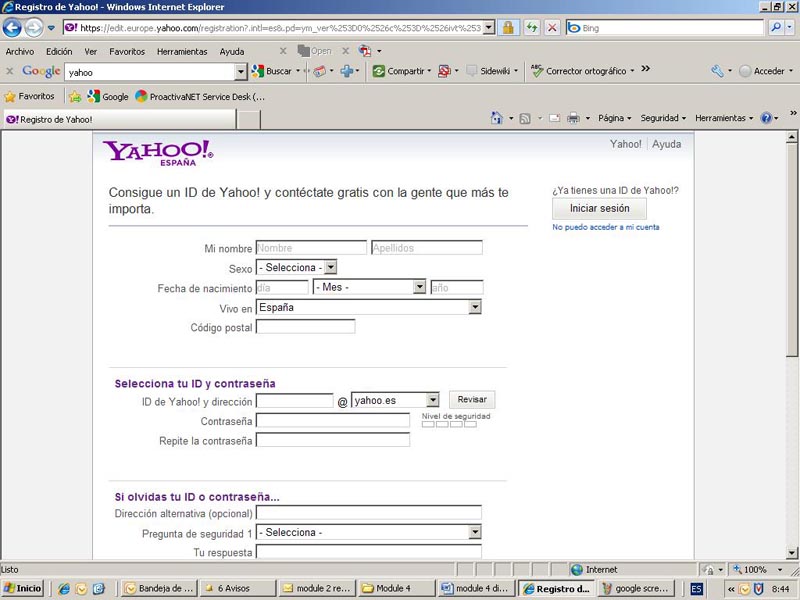Expand the address bar URL history arrow
This screenshot has height=600, width=800.
click(x=488, y=28)
